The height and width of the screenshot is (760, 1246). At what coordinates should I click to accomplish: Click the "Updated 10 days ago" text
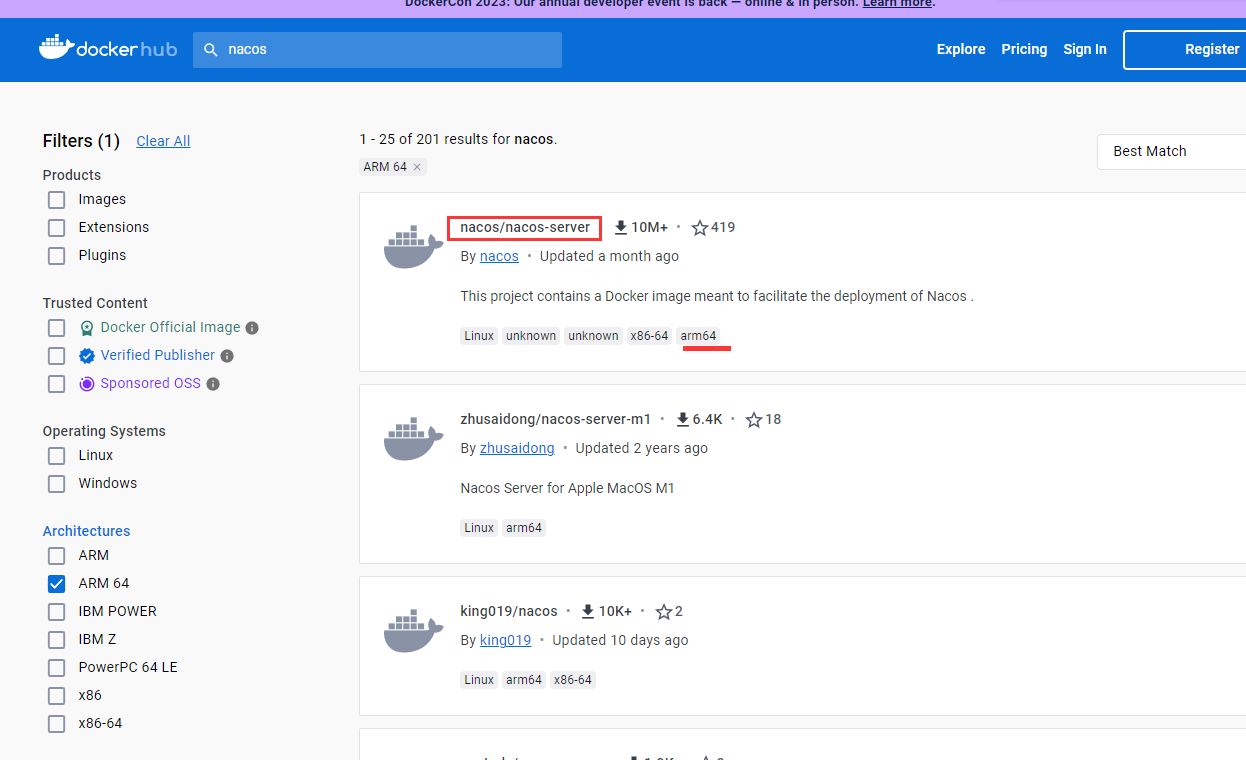pyautogui.click(x=620, y=640)
